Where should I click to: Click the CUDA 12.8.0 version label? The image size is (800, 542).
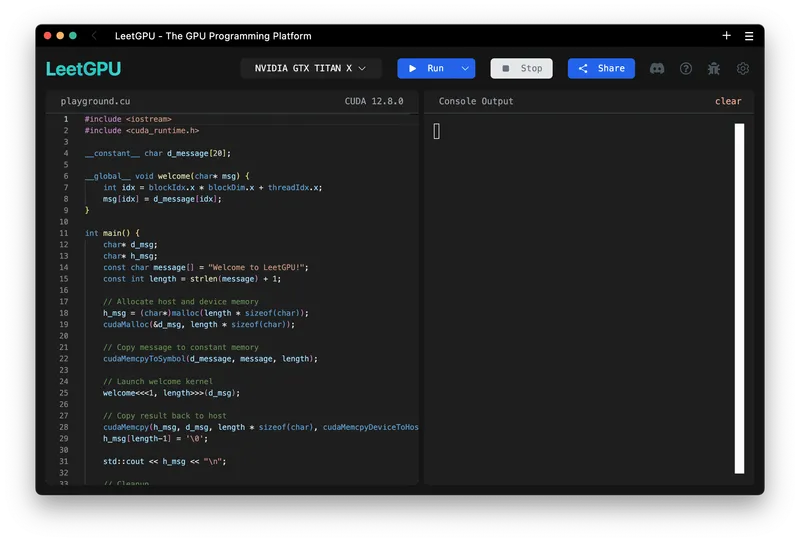pos(374,101)
